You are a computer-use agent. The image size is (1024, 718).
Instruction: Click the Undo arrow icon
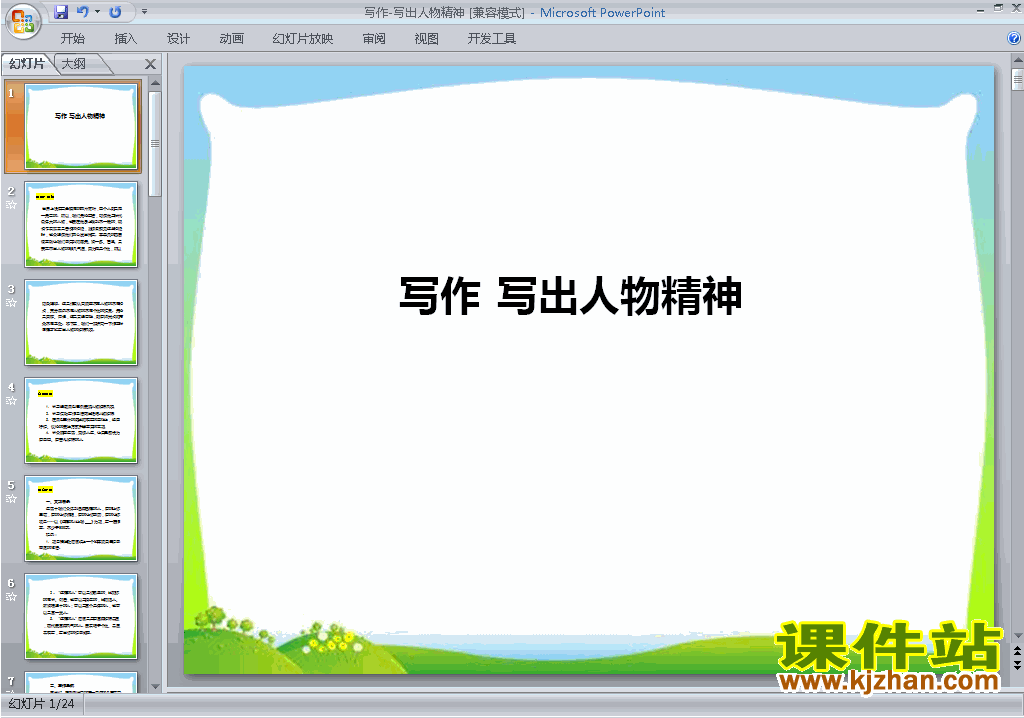click(82, 12)
